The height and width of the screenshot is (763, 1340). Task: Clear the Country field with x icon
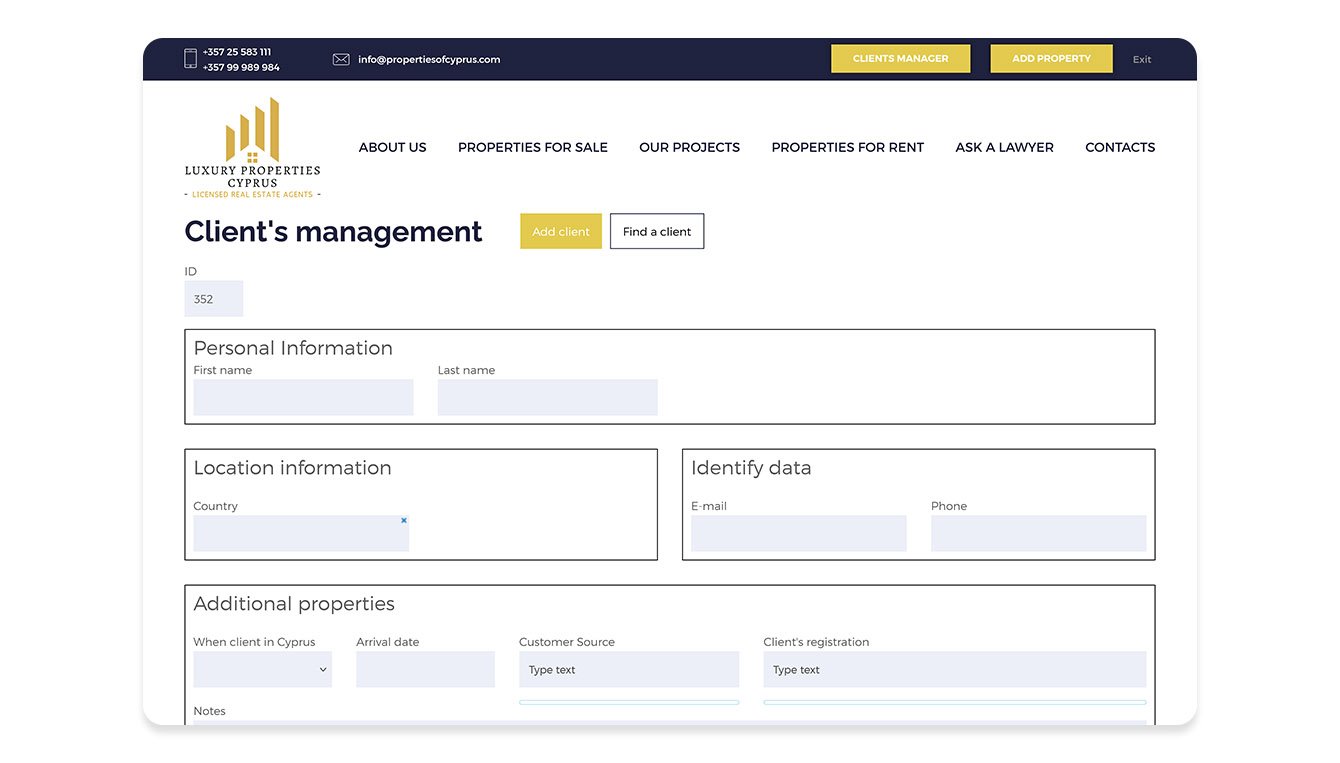[x=404, y=520]
